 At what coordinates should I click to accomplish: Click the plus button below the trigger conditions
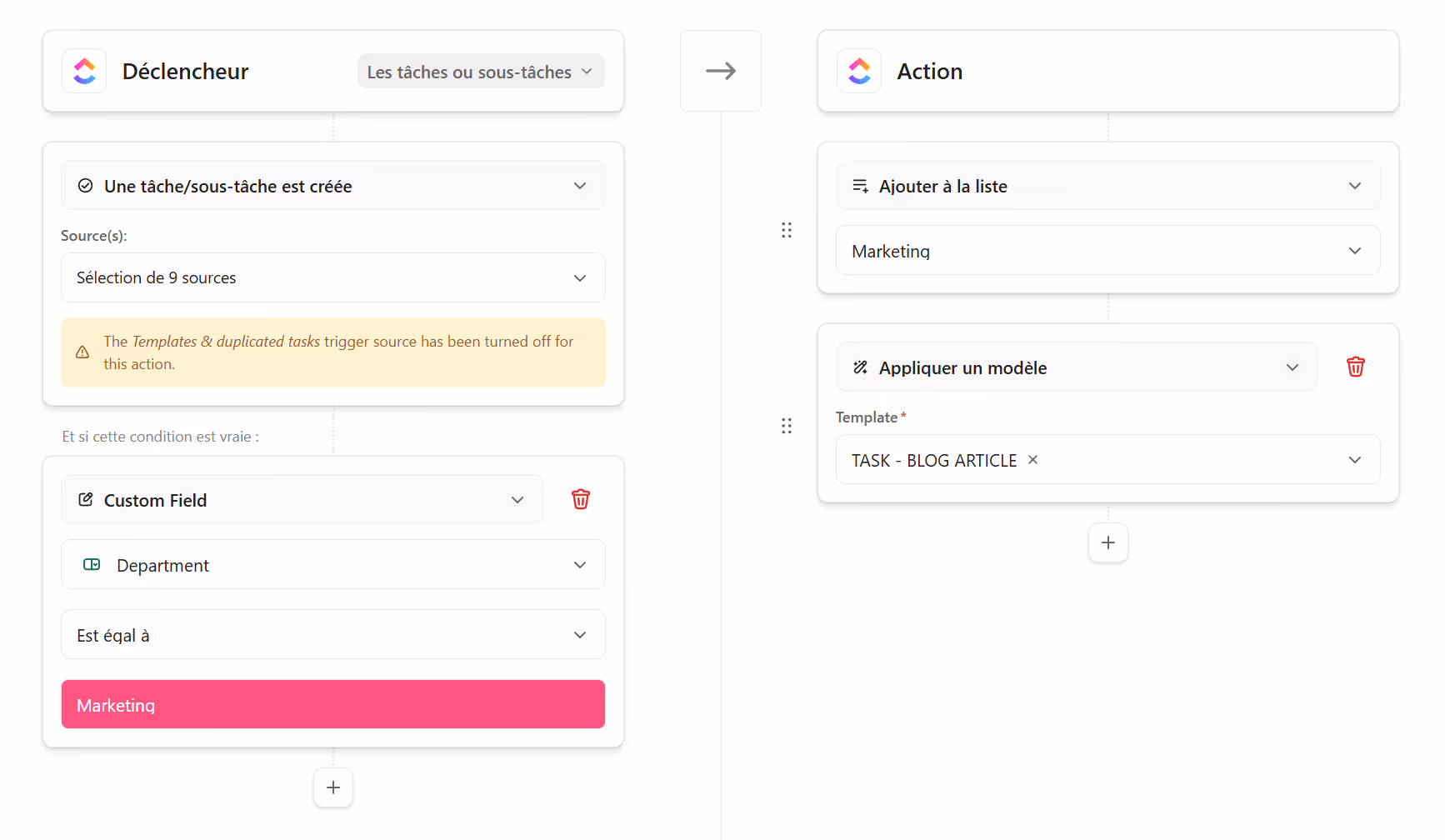(332, 787)
